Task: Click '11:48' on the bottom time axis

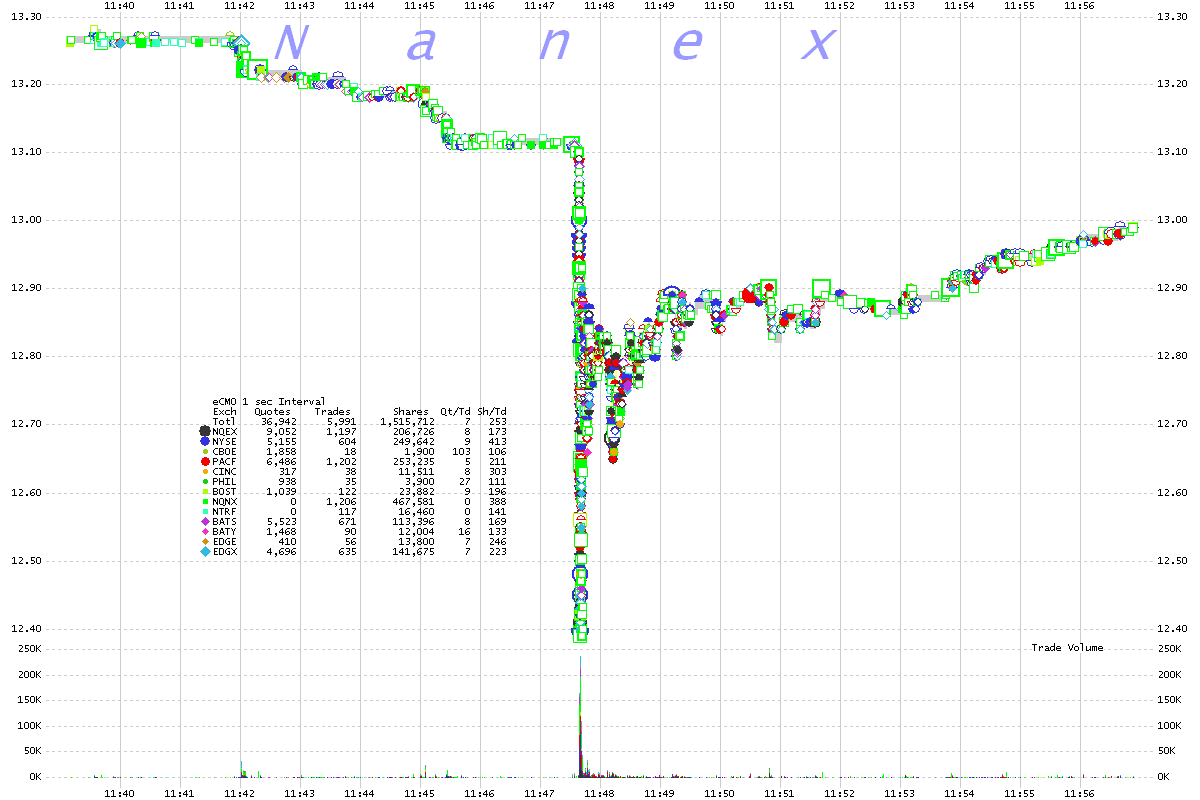Action: click(599, 793)
